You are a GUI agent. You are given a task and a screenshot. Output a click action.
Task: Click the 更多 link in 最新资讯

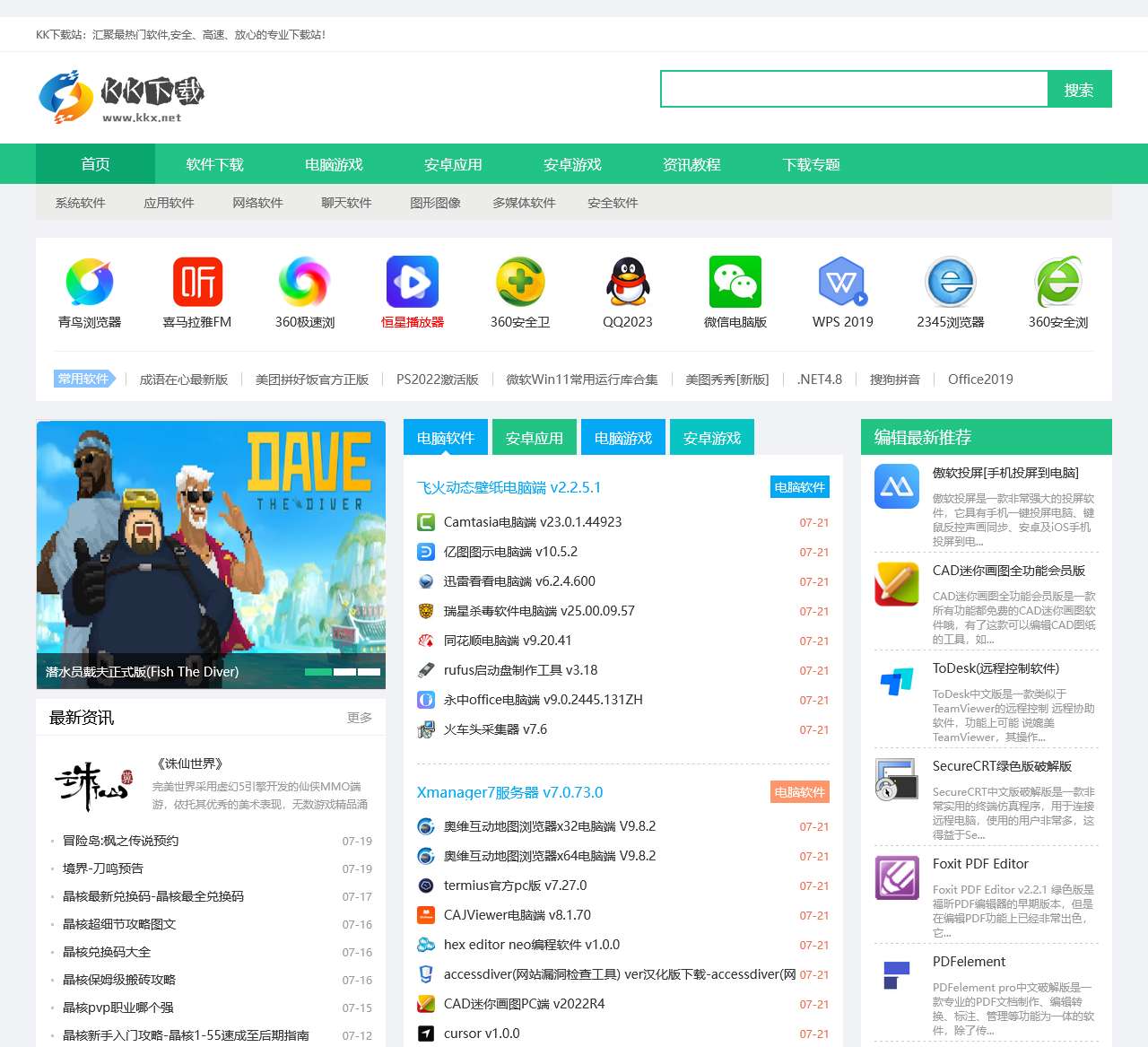coord(359,718)
